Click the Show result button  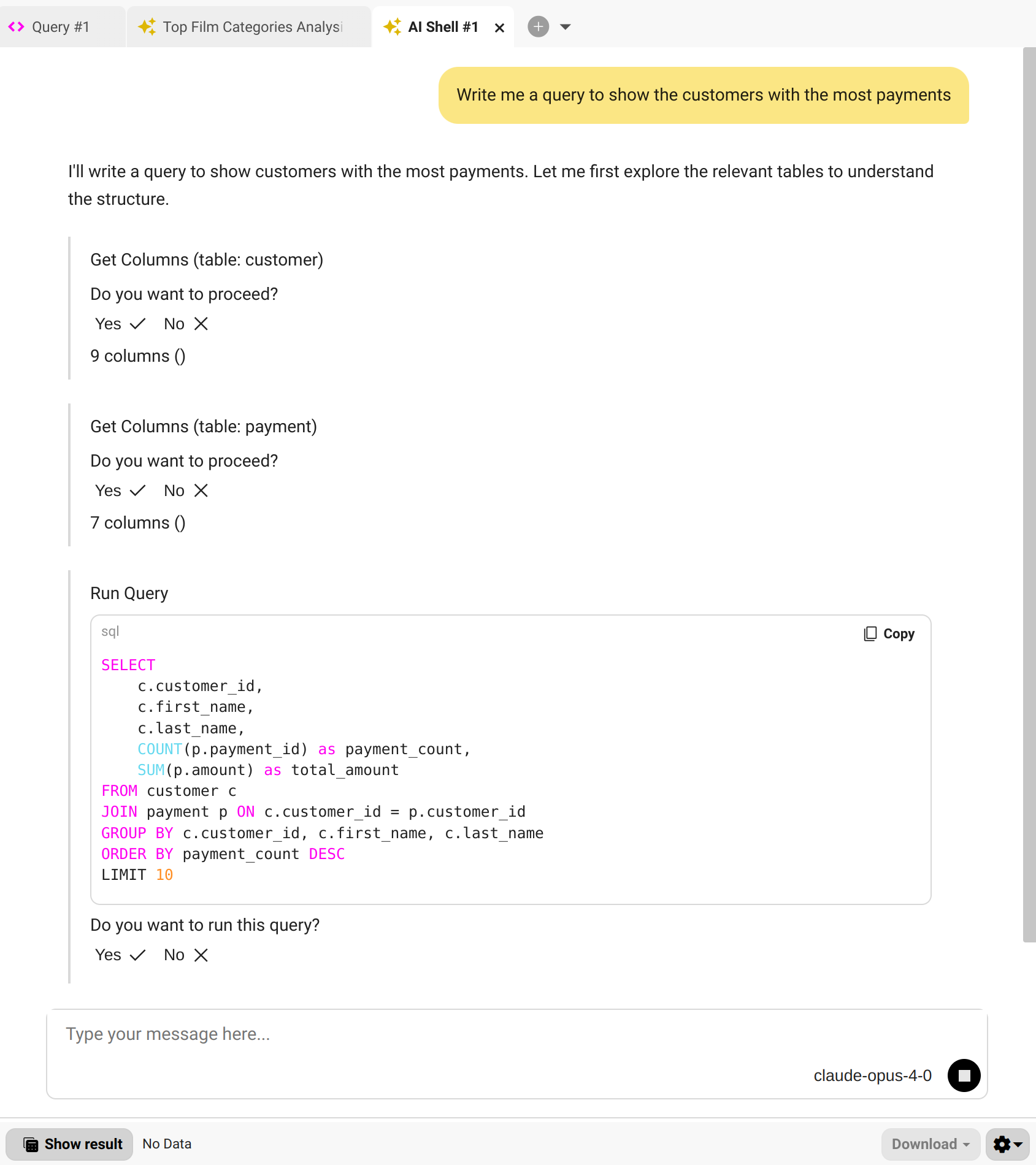tap(69, 1144)
